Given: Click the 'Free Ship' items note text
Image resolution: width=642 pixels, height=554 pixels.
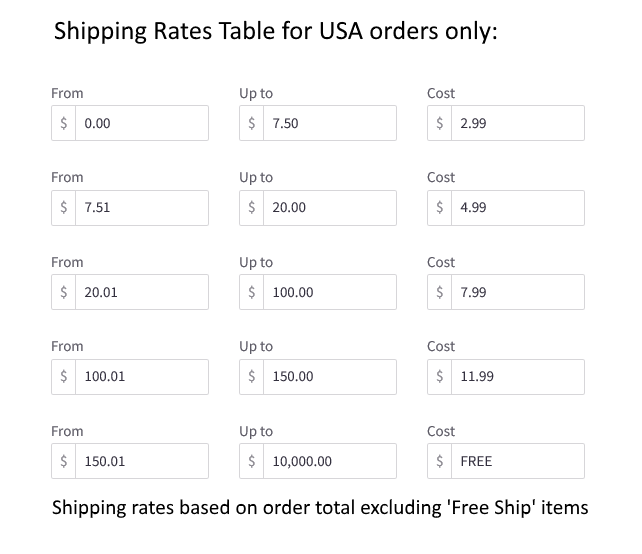Looking at the screenshot, I should [320, 508].
